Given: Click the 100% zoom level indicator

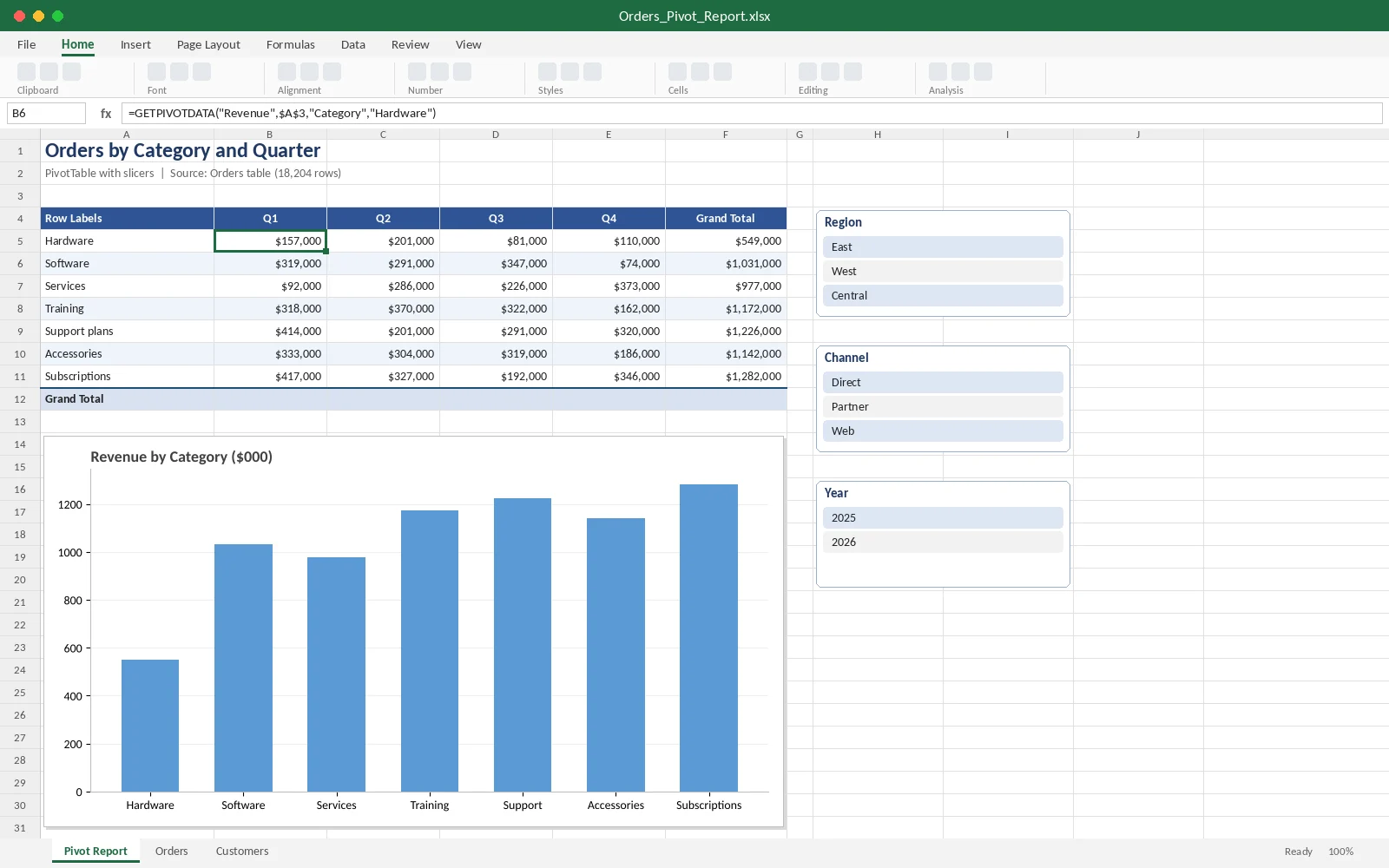Looking at the screenshot, I should click(1340, 852).
